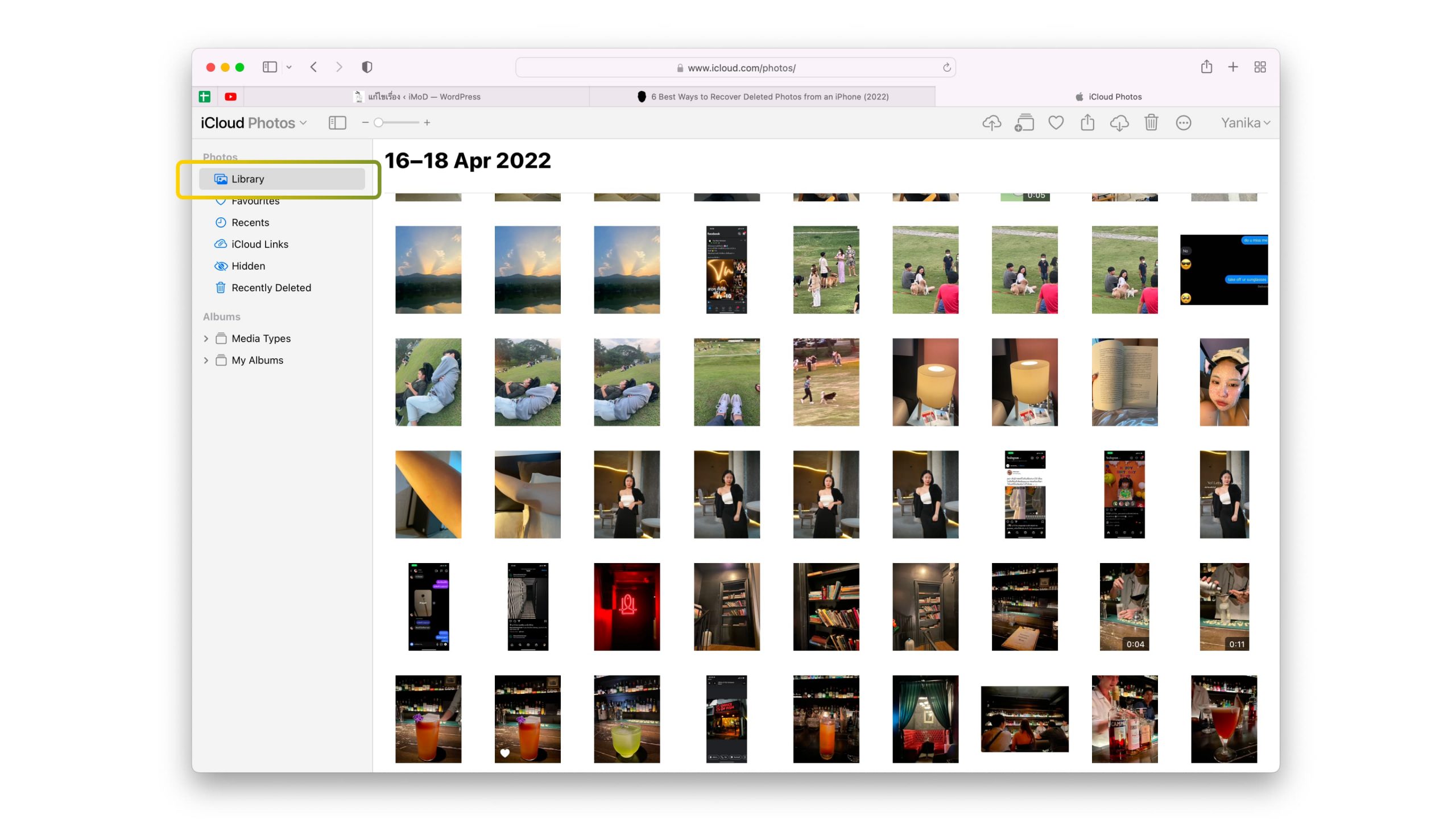Toggle the Safari sidebar button

coord(270,67)
